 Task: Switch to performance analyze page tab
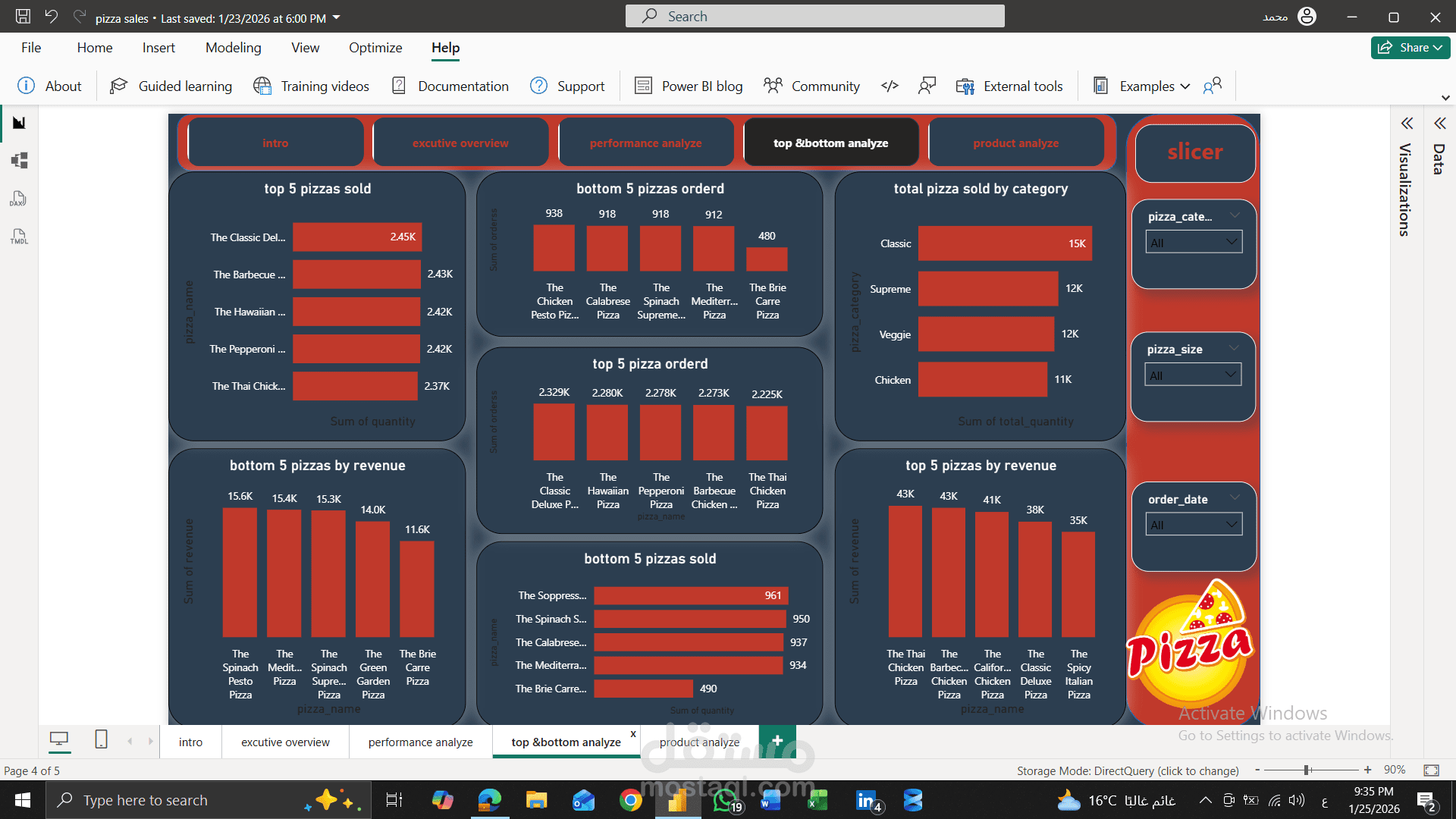[420, 742]
